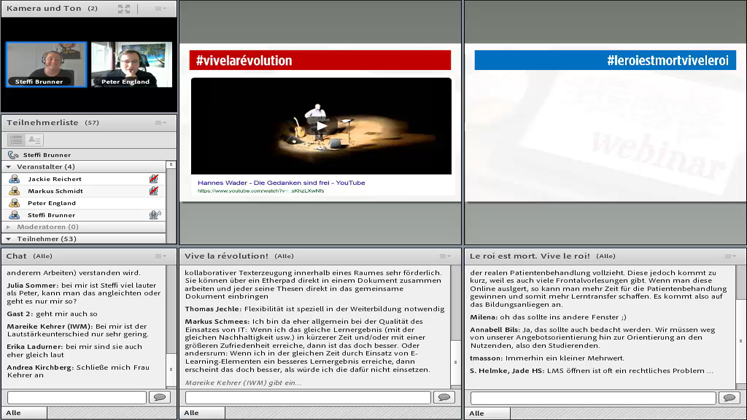Expand the Moderatoren (0) group
Image resolution: width=747 pixels, height=420 pixels.
tap(10, 227)
